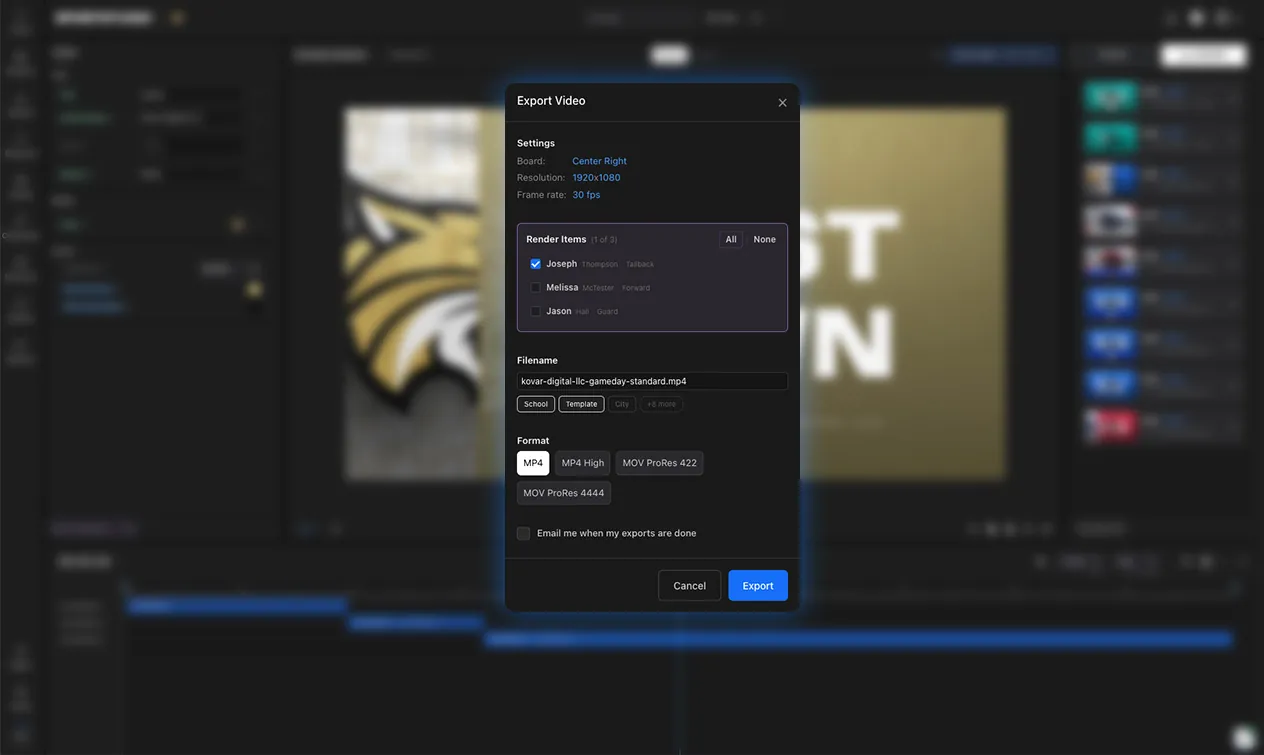The width and height of the screenshot is (1264, 755).
Task: Choose the MOV ProRes 422 format
Action: coord(660,463)
